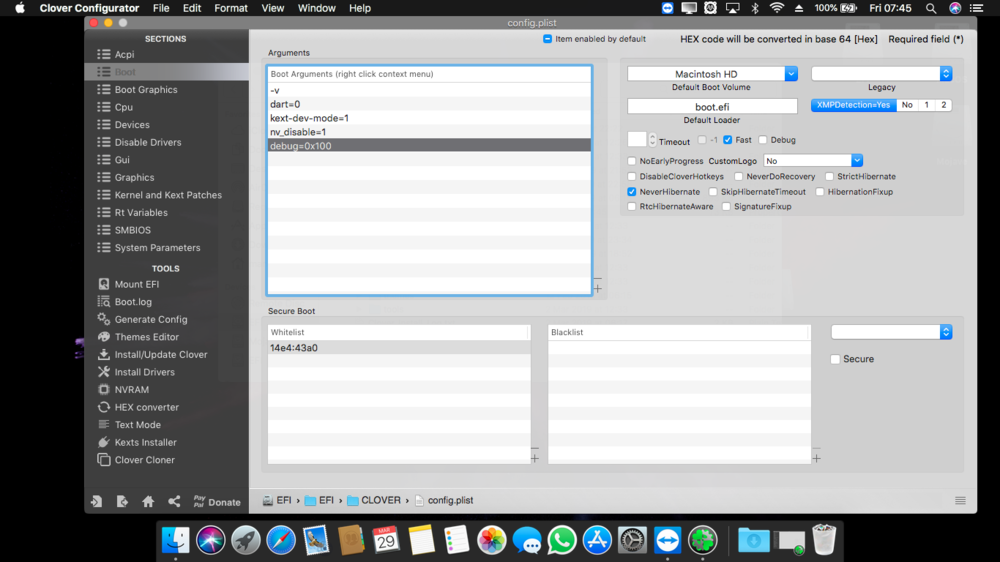Adjust the Timeout stepper
The height and width of the screenshot is (562, 1000).
(x=652, y=139)
